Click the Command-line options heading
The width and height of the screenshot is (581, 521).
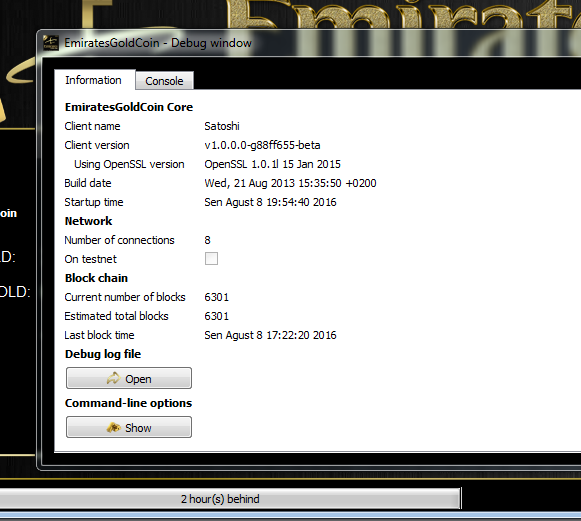pos(128,403)
